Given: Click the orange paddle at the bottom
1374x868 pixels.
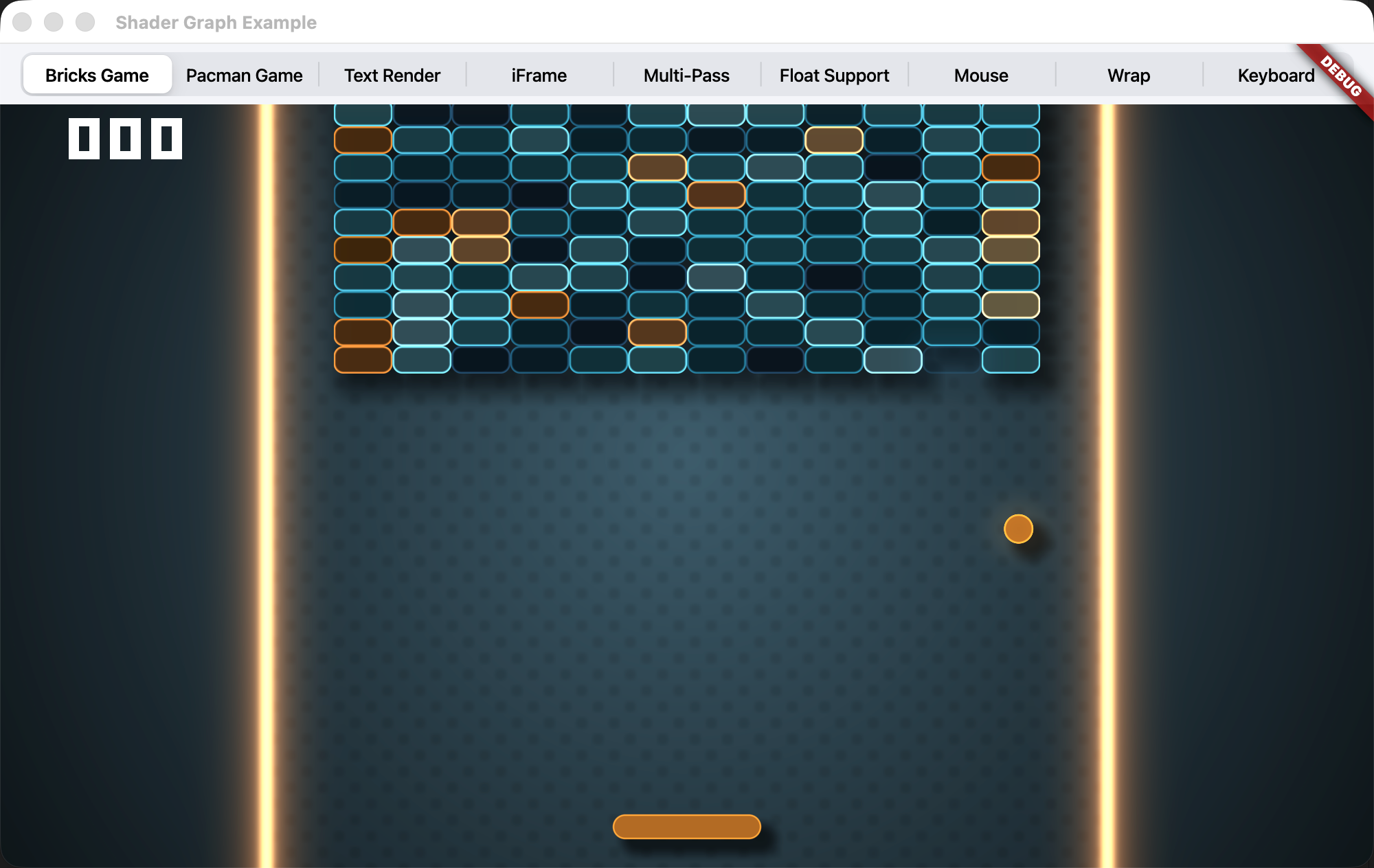Looking at the screenshot, I should [686, 827].
